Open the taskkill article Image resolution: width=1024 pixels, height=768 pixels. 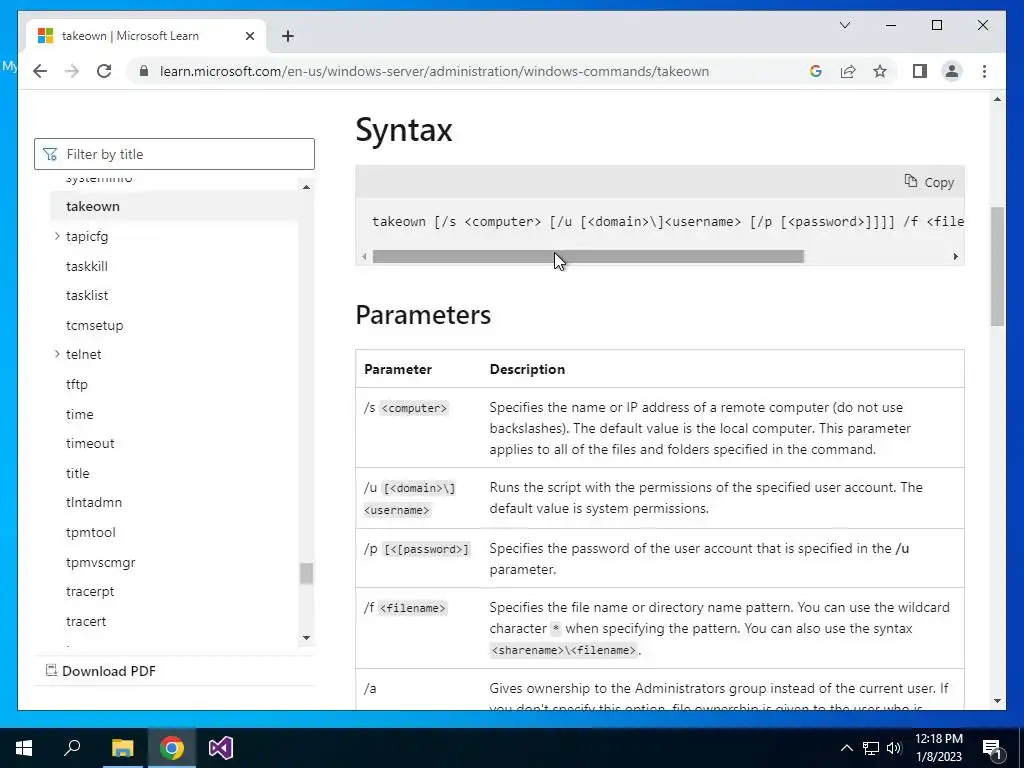[x=87, y=266]
